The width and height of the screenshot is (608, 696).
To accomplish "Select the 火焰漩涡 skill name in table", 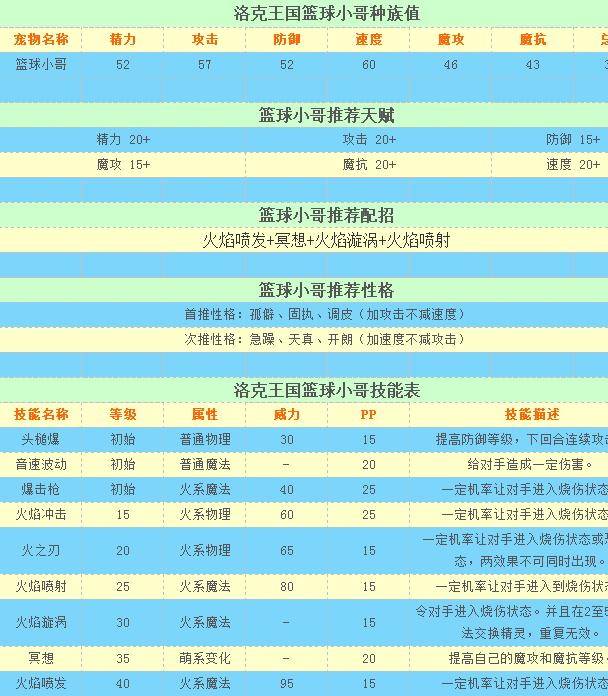I will pos(41,622).
